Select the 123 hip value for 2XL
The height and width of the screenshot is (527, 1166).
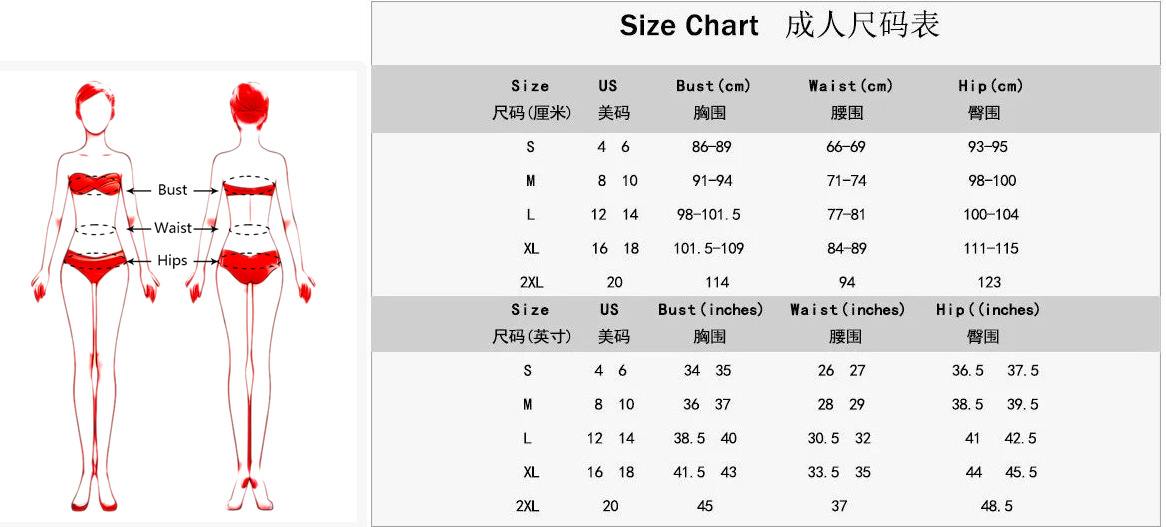(x=989, y=283)
